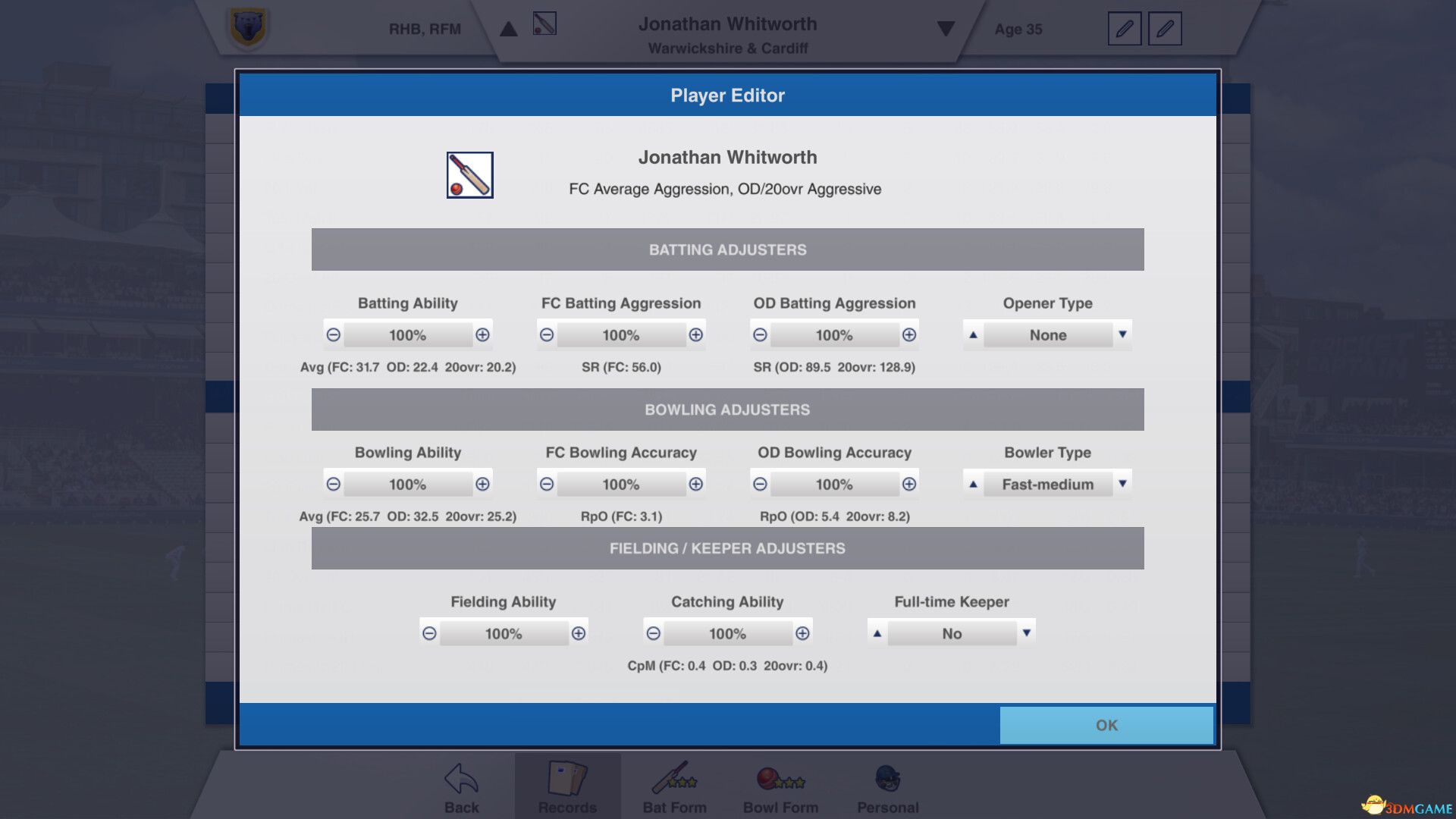The width and height of the screenshot is (1456, 819).
Task: Select the Back arrow icon
Action: 460,780
